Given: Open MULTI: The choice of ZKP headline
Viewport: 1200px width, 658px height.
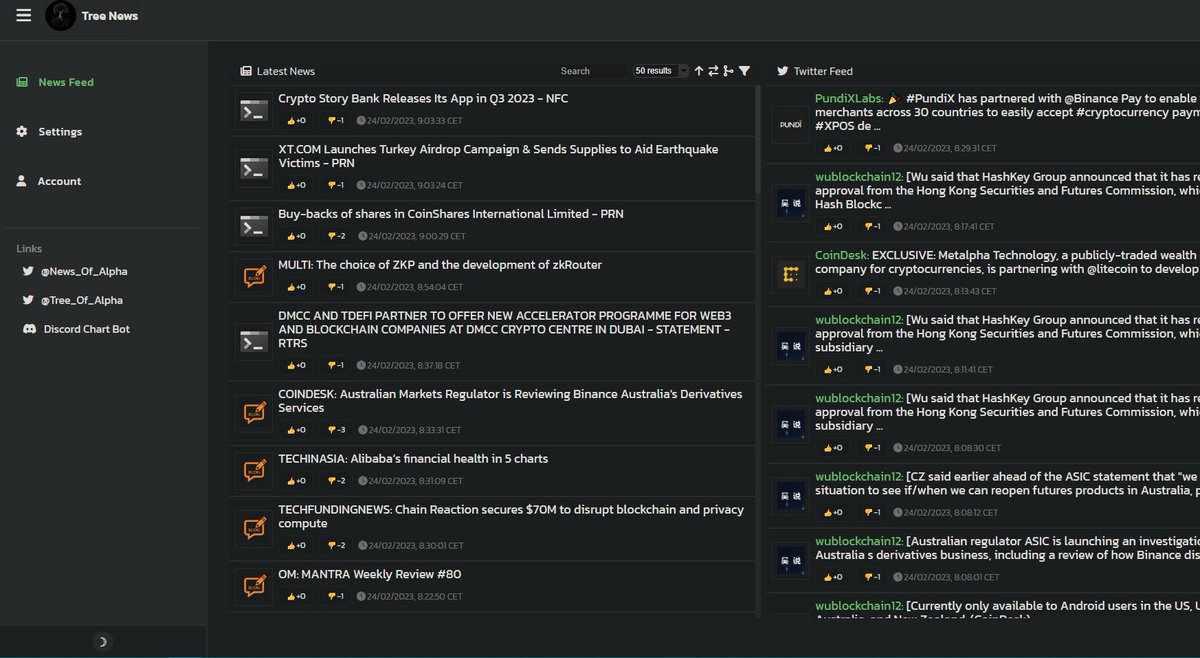Looking at the screenshot, I should click(x=440, y=265).
